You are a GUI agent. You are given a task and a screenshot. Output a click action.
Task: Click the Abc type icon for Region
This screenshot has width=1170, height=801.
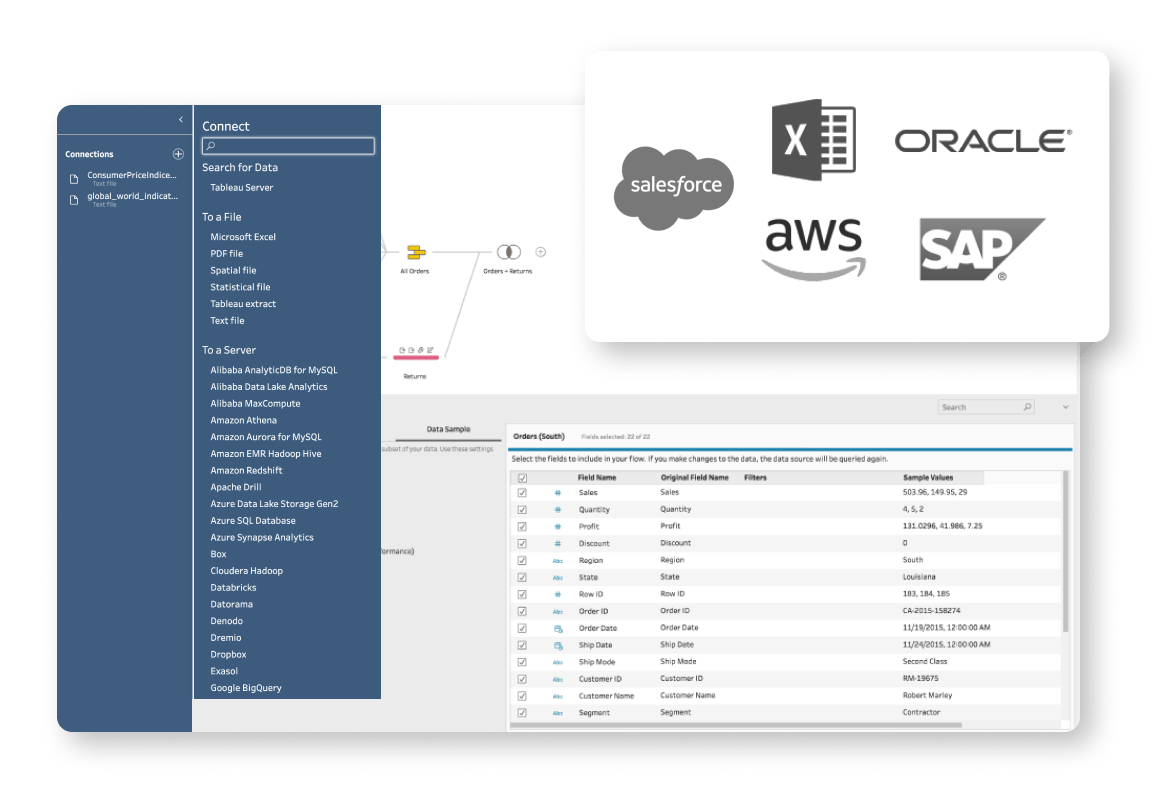click(557, 561)
